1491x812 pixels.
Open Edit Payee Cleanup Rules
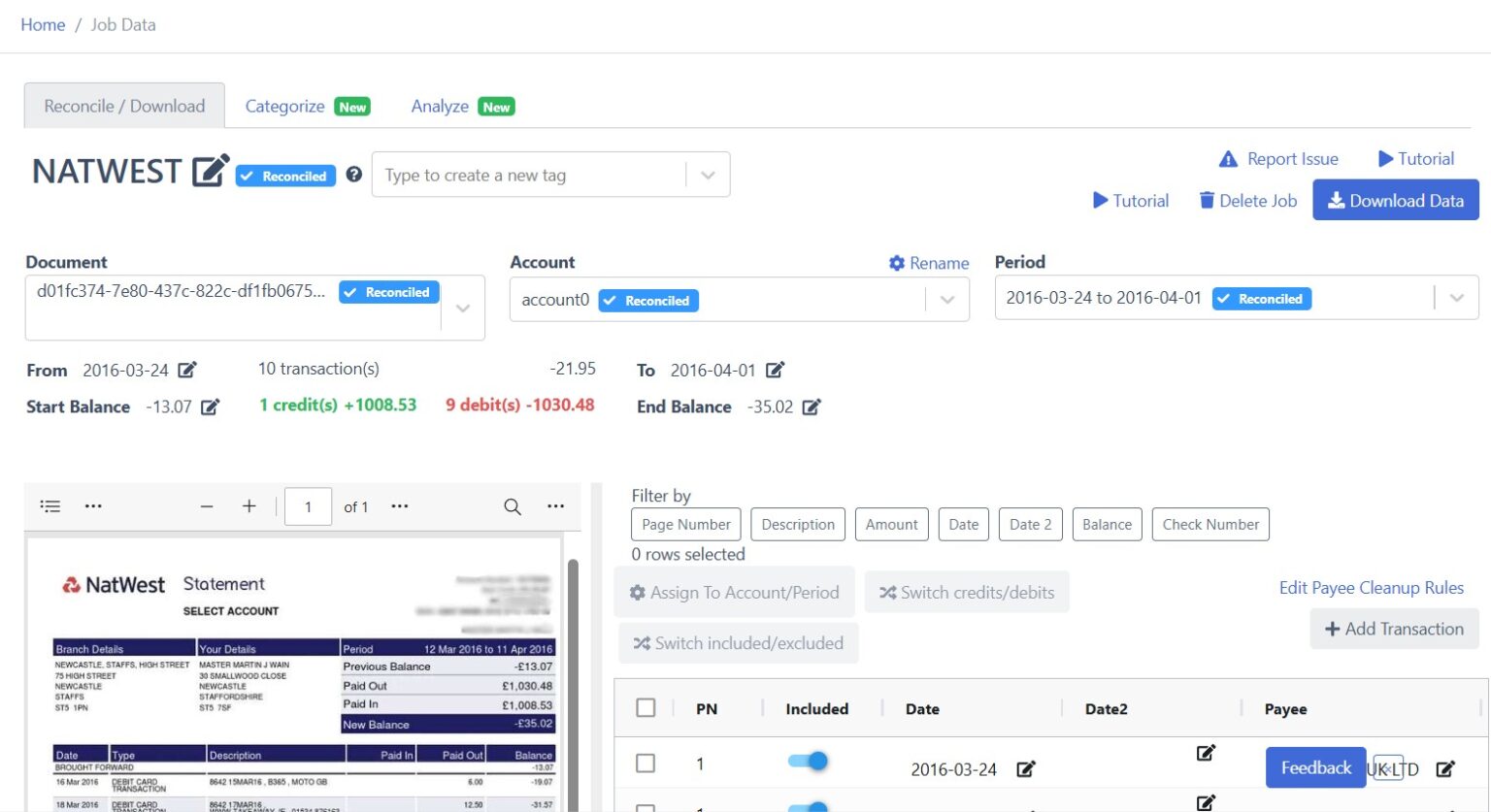pos(1370,587)
